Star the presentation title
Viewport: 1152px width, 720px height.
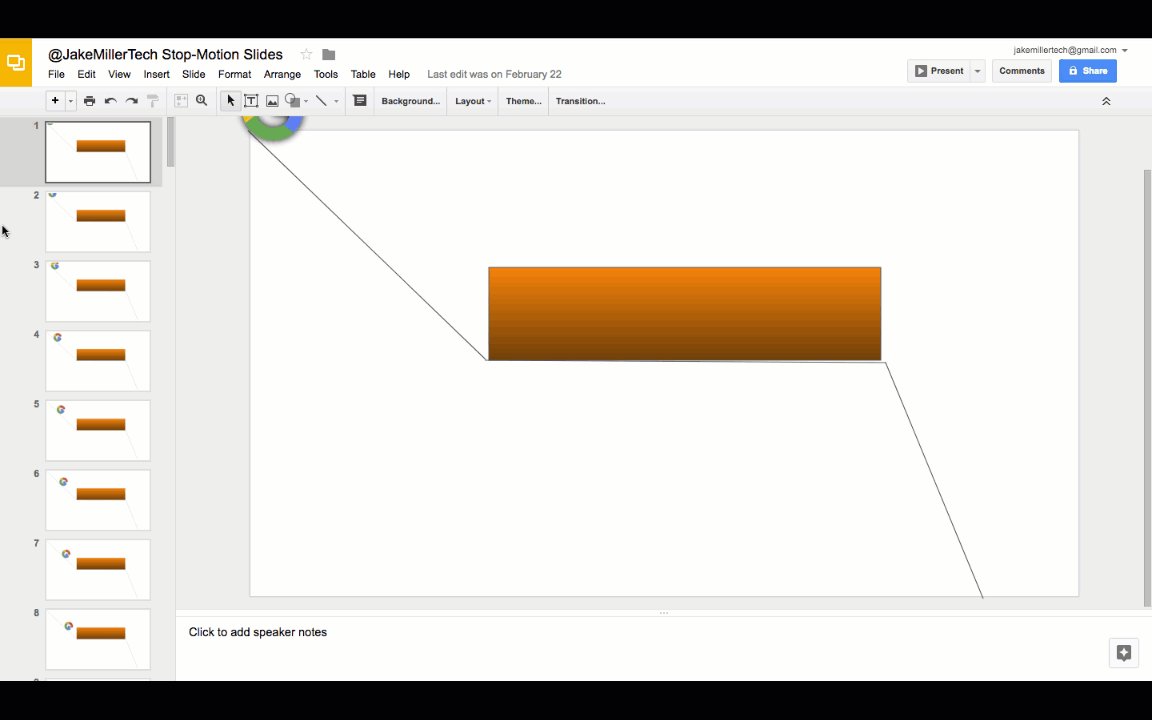306,54
